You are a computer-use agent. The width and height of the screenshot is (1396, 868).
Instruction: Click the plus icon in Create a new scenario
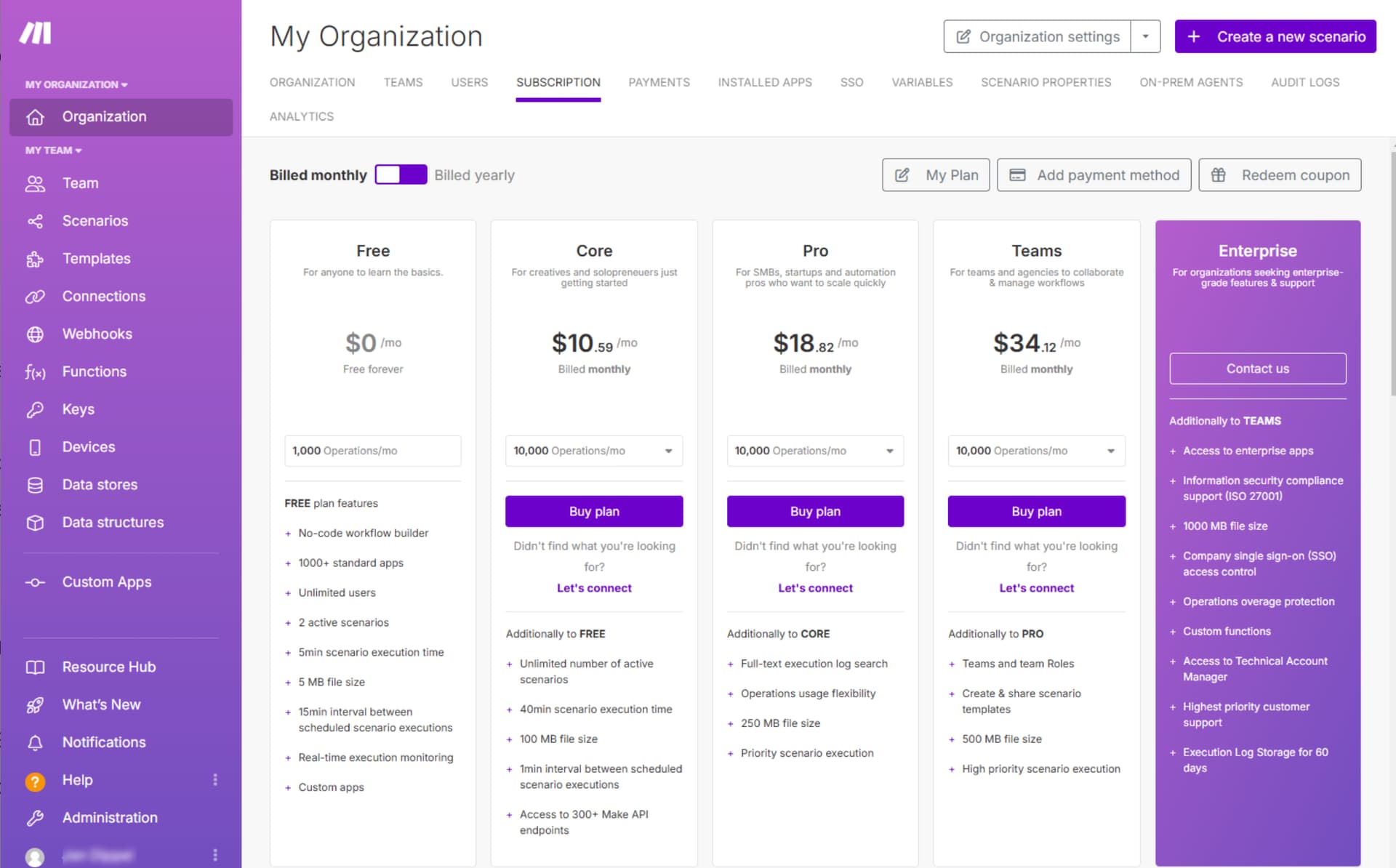coord(1194,36)
